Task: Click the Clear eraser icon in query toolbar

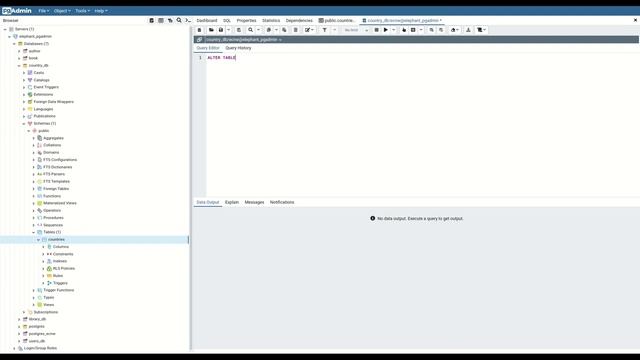Action: (x=453, y=30)
